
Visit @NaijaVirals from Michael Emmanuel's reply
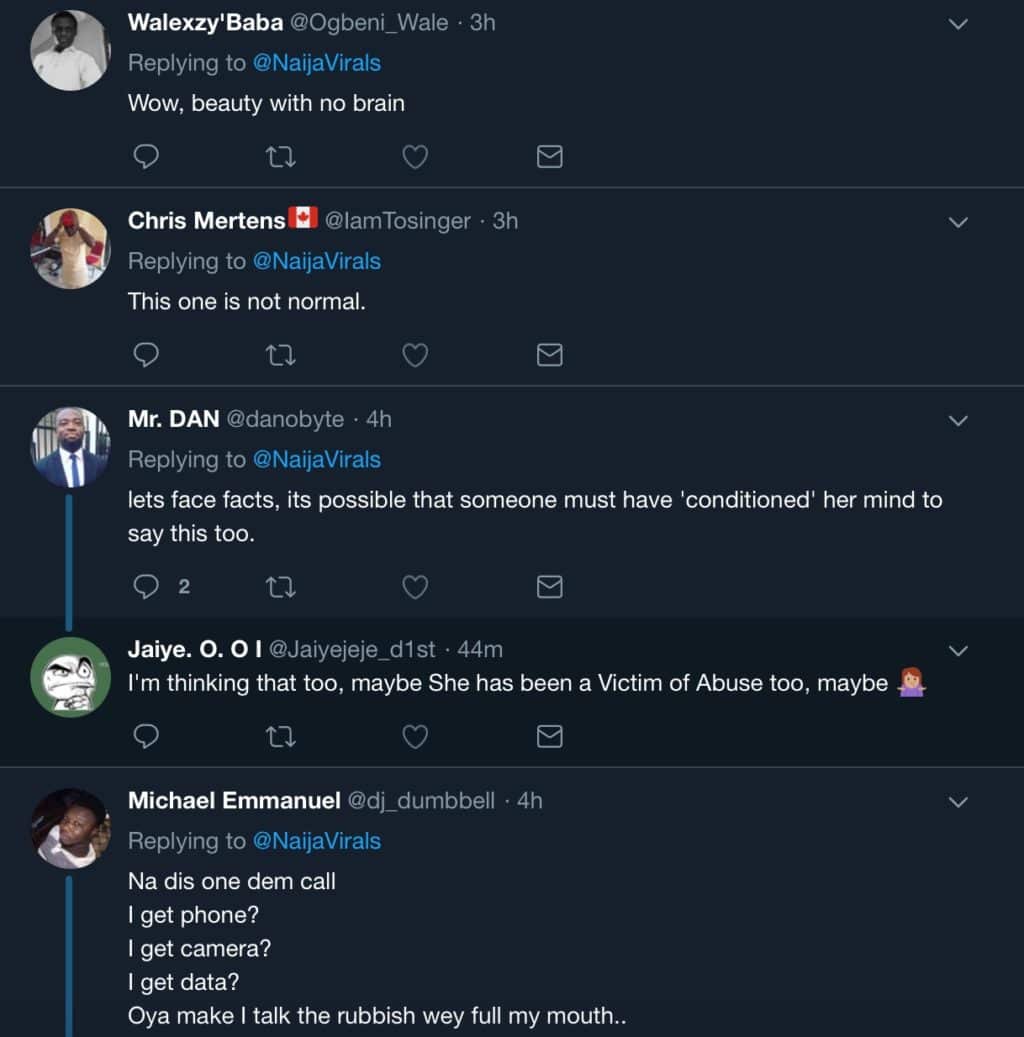click(x=317, y=842)
